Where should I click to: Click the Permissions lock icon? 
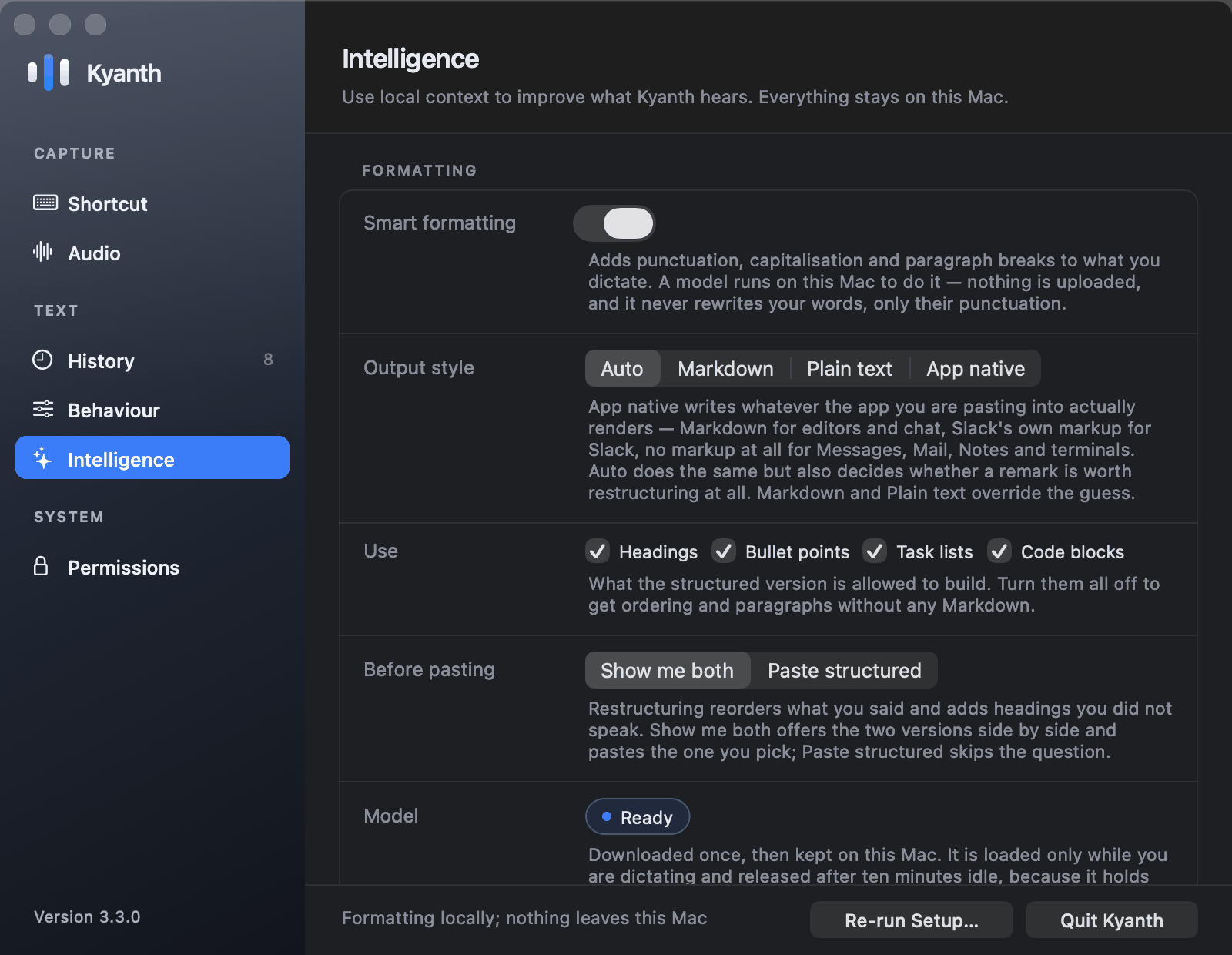[x=41, y=566]
